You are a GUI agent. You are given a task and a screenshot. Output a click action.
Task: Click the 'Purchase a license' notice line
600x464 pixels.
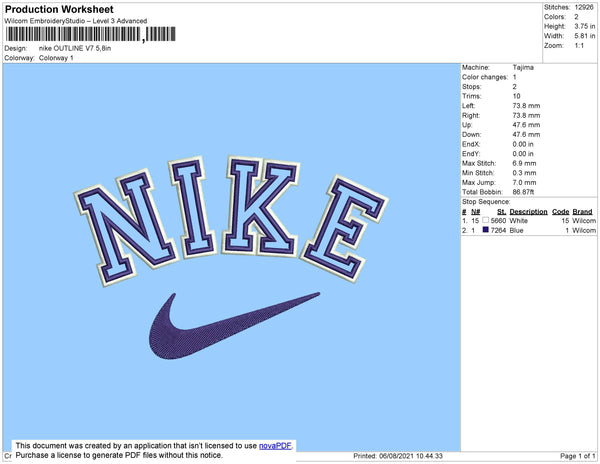point(119,455)
